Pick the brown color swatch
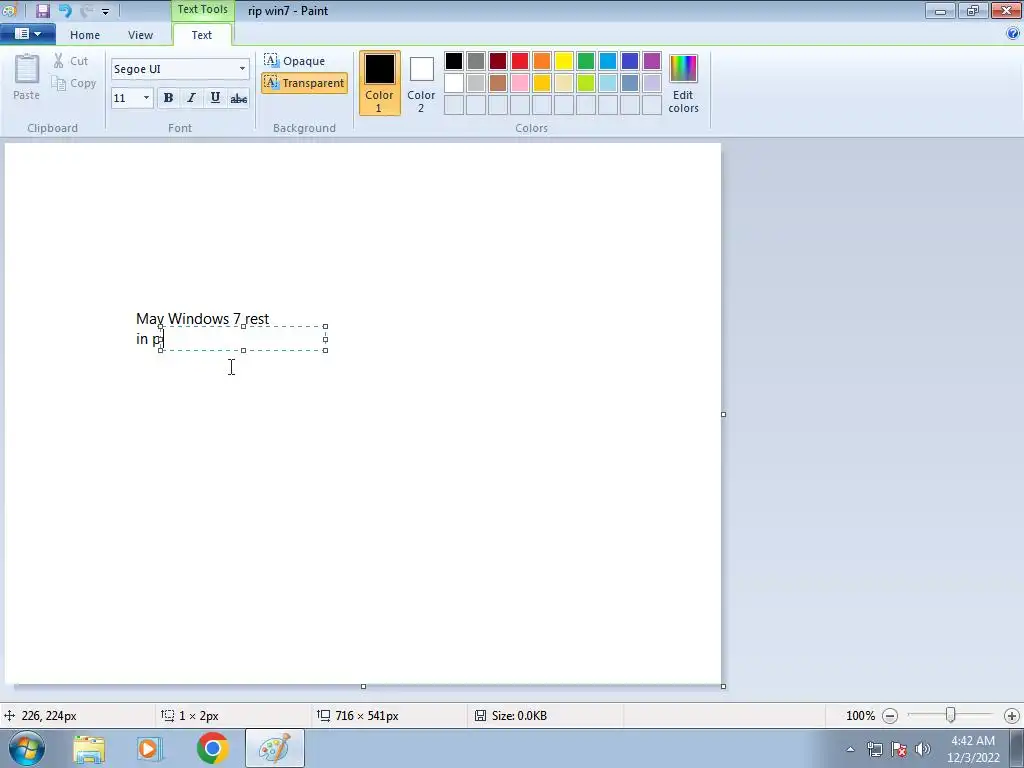1024x768 pixels. coord(498,83)
